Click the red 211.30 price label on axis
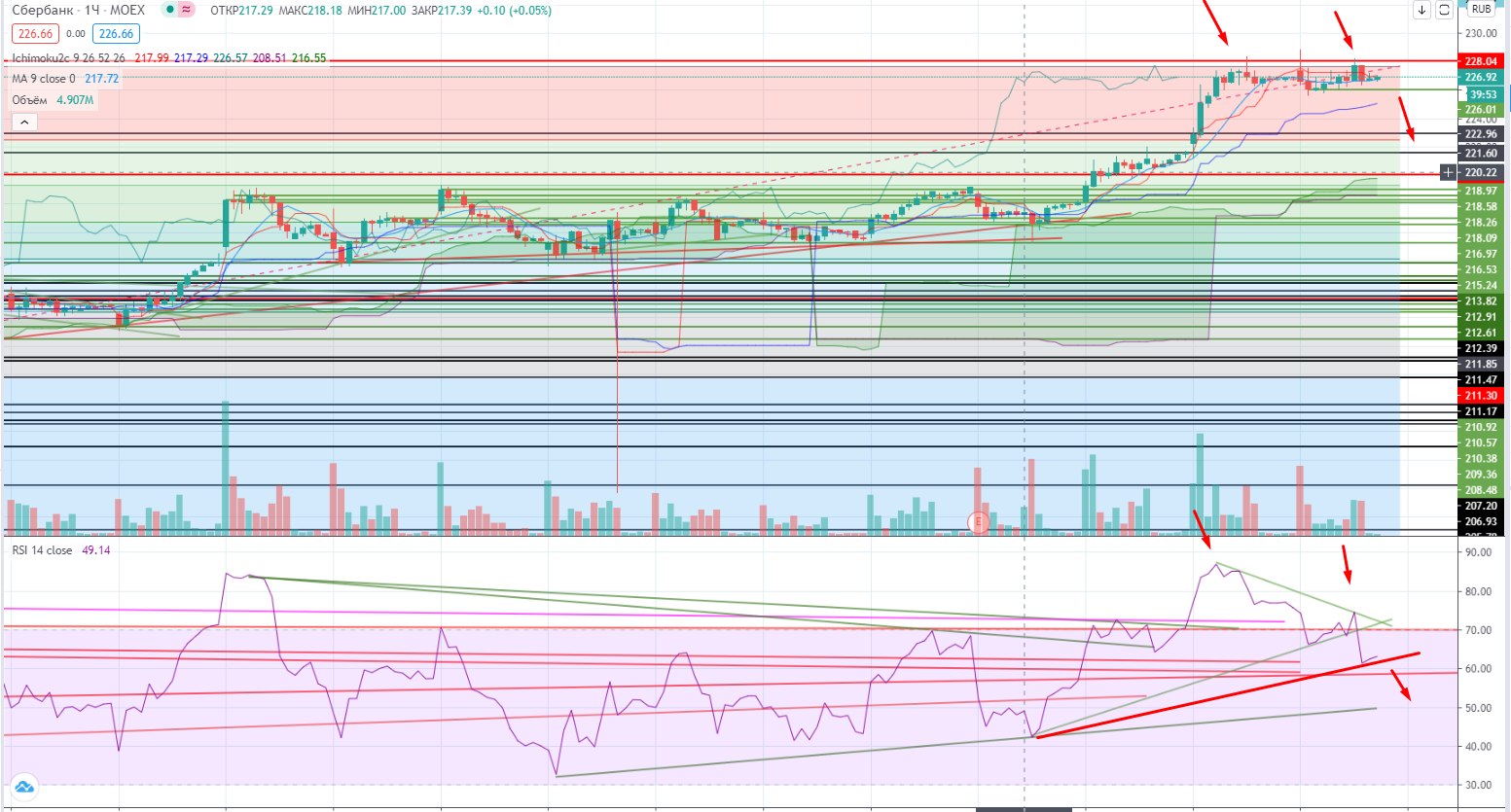Screen dimensions: 1511x812 tap(1481, 396)
